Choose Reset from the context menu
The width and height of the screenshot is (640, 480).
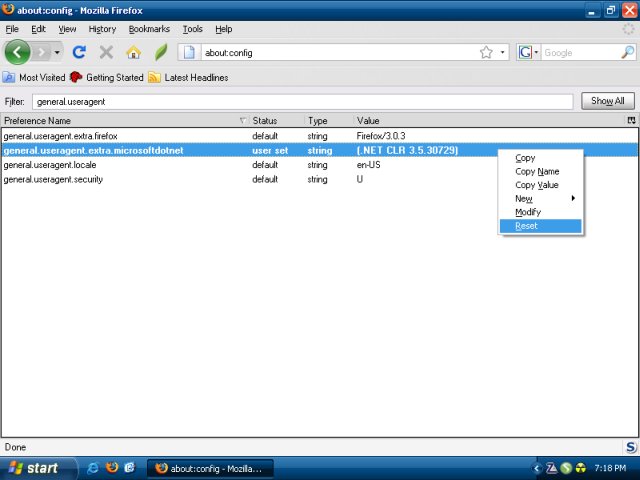click(526, 226)
